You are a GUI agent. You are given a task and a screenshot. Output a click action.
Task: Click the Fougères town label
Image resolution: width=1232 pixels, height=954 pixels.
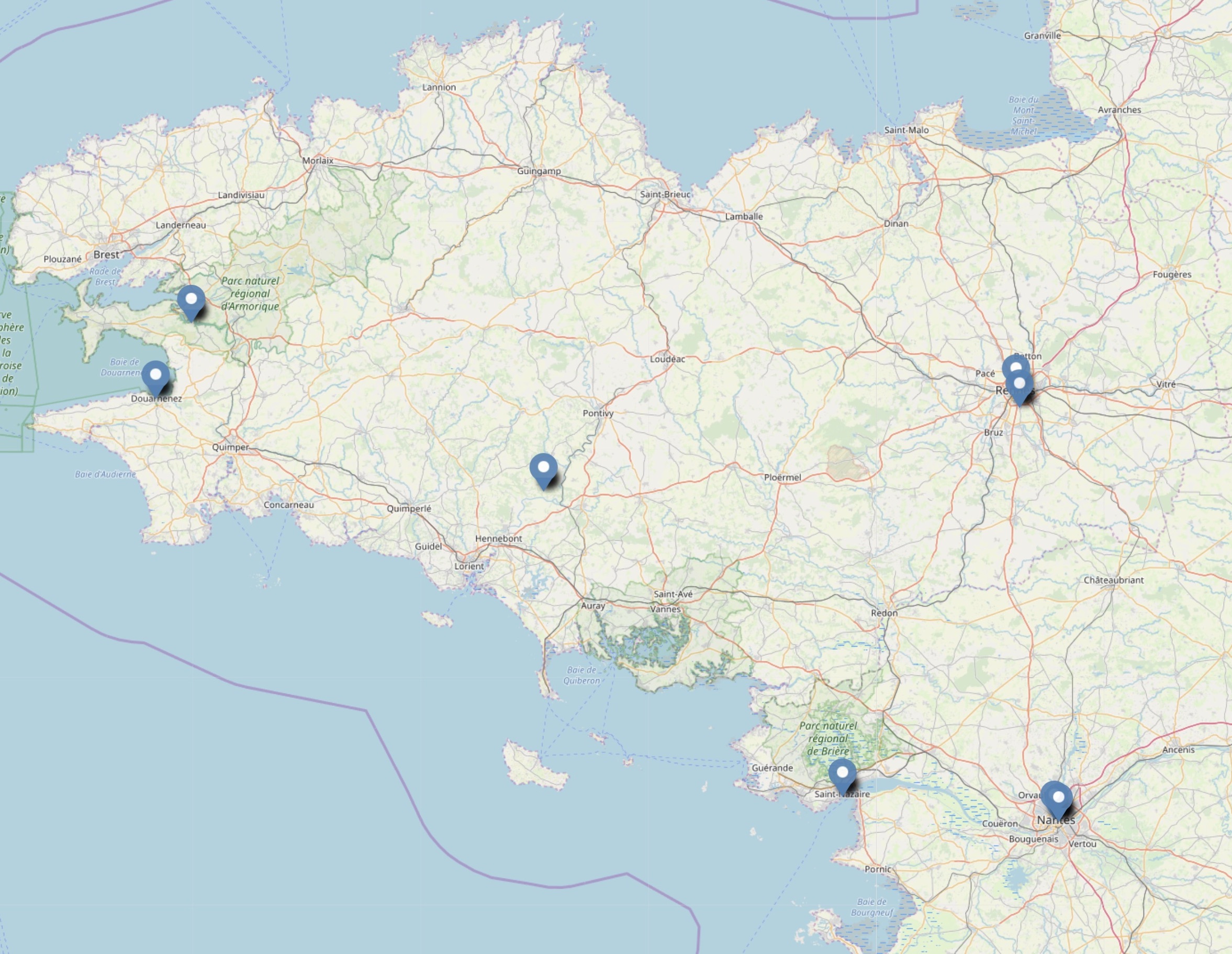[x=1172, y=274]
